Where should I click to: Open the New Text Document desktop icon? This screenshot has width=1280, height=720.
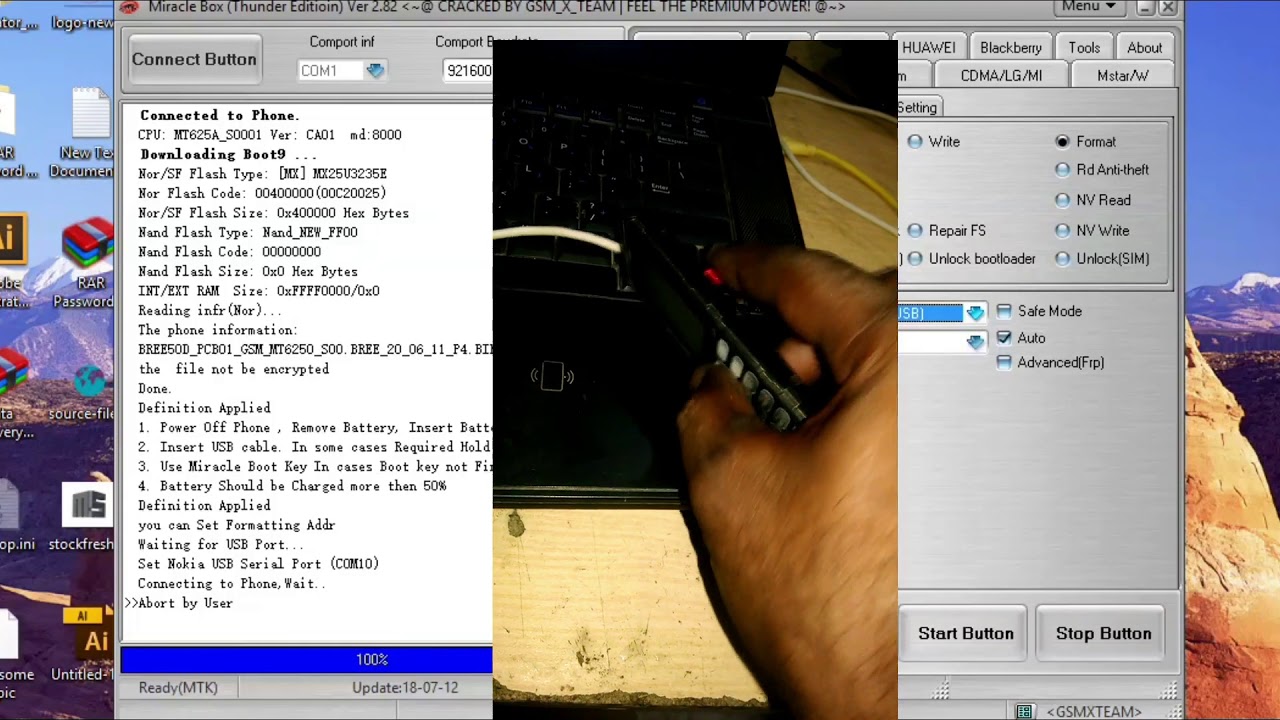click(88, 133)
